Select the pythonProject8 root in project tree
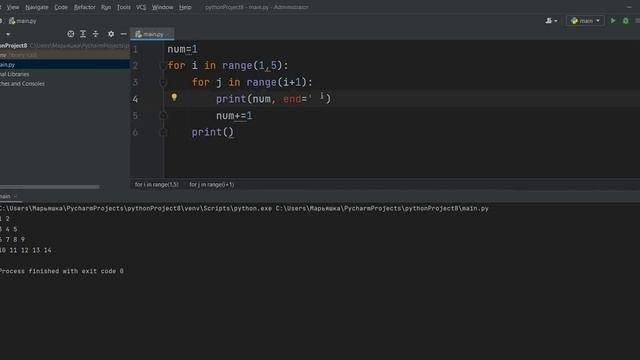 click(64, 46)
